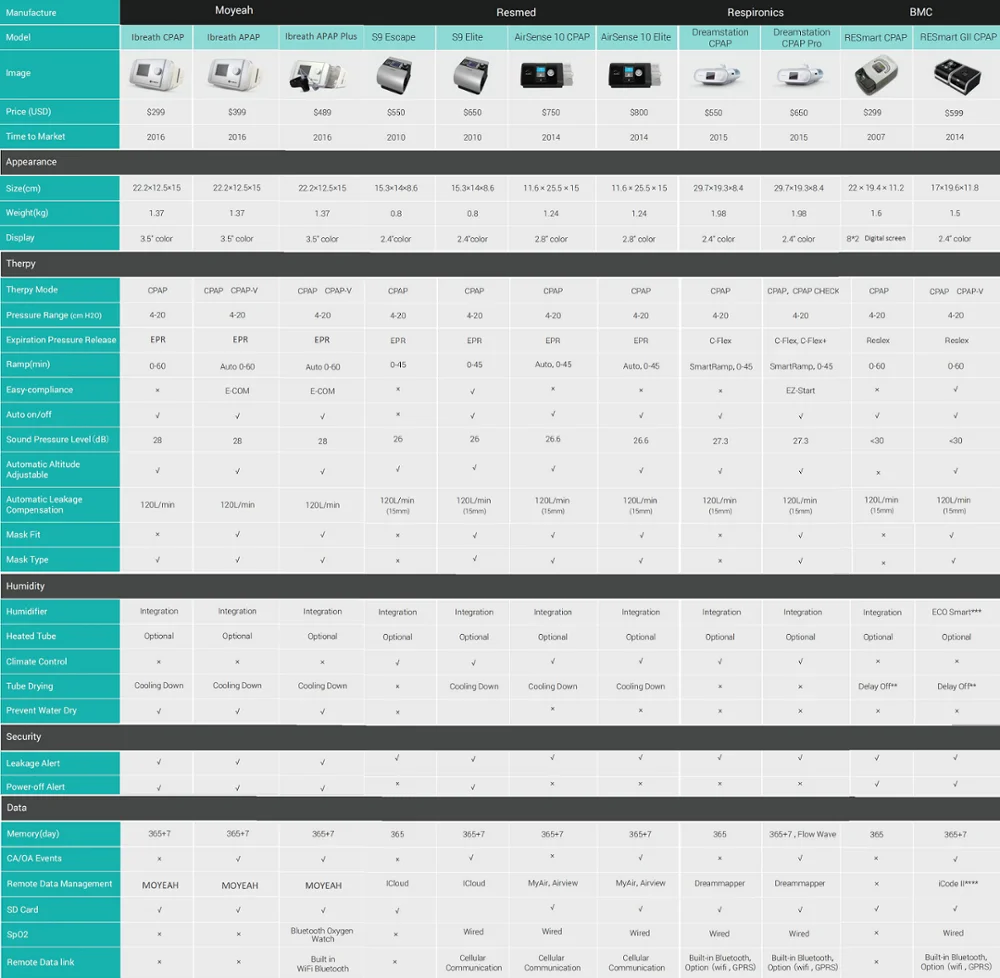Open the S9 Escape device picture

point(394,75)
